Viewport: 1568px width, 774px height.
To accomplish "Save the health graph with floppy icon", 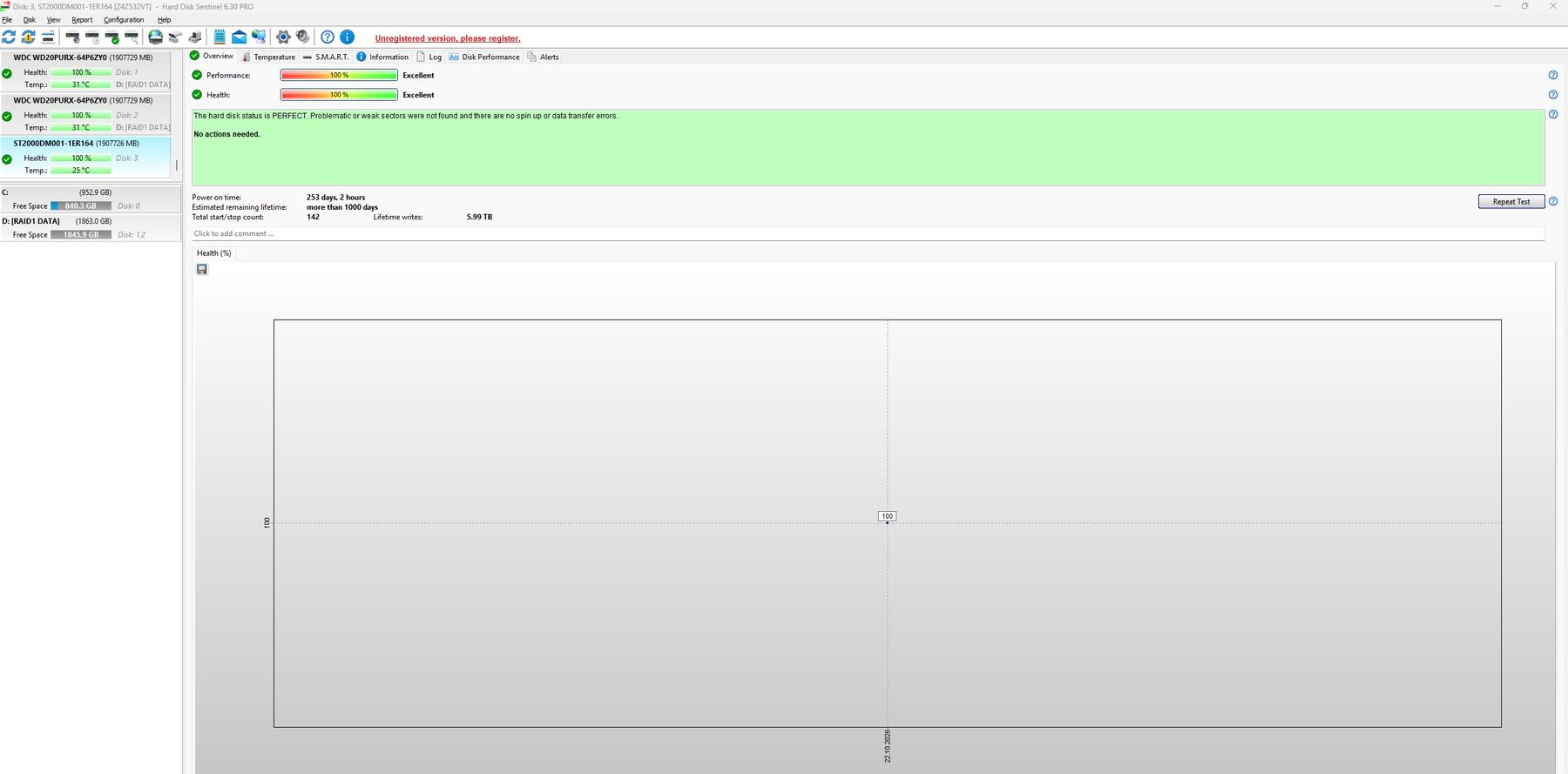I will (x=202, y=270).
